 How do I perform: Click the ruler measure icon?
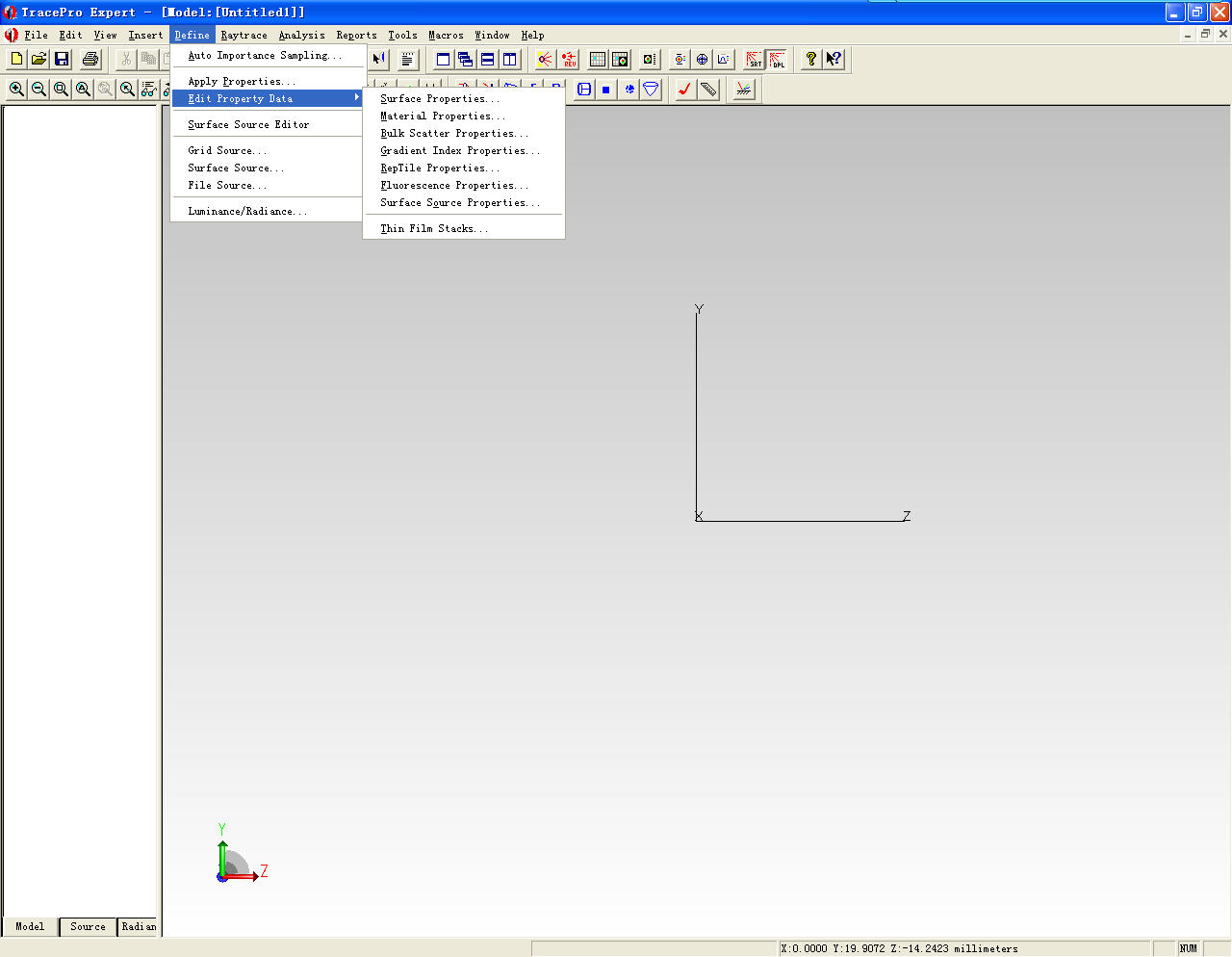point(708,89)
